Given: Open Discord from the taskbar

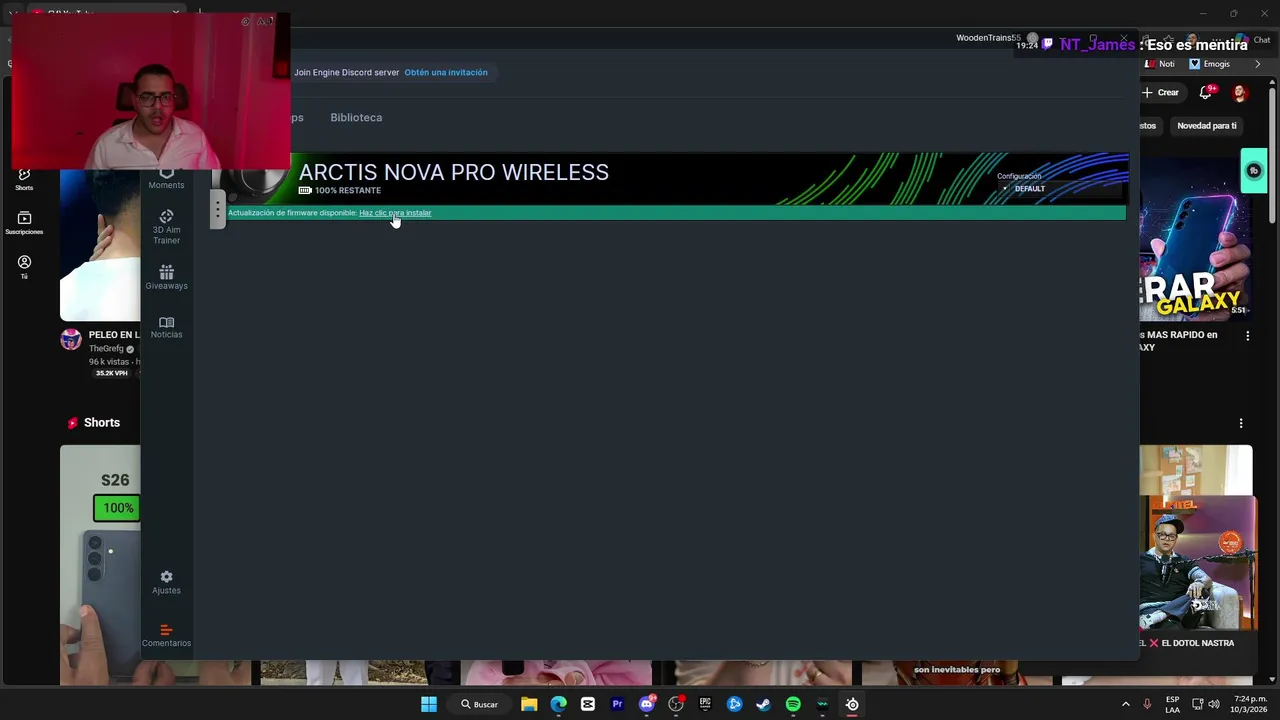Looking at the screenshot, I should pyautogui.click(x=647, y=704).
